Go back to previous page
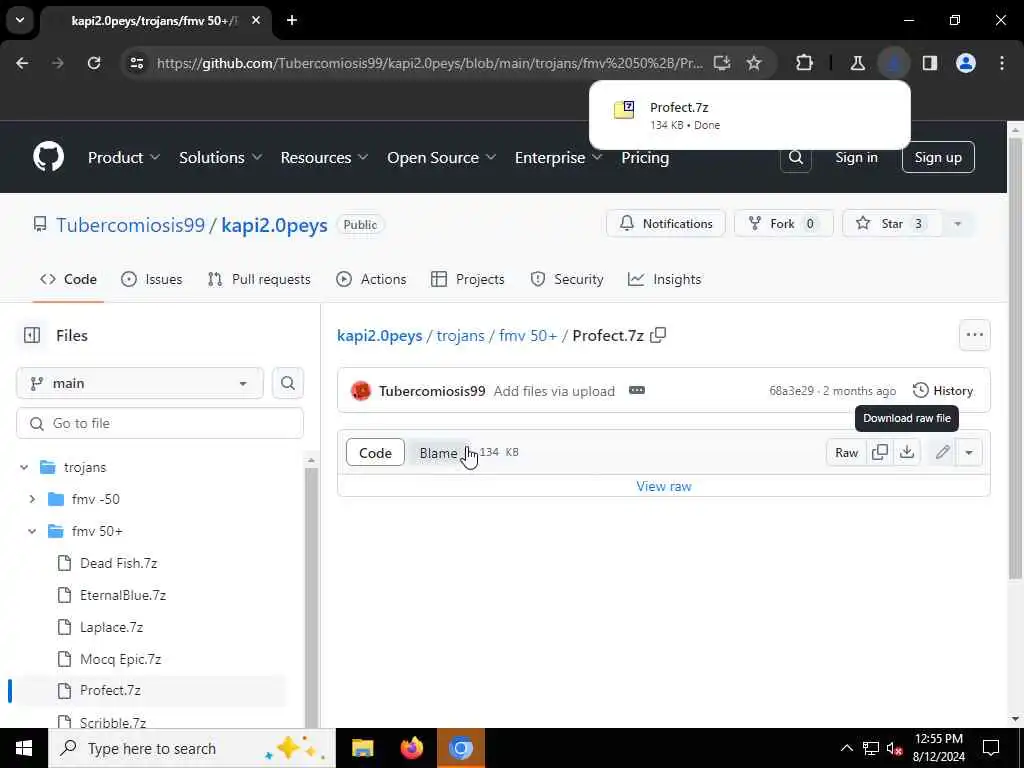Viewport: 1024px width, 768px height. pyautogui.click(x=22, y=63)
